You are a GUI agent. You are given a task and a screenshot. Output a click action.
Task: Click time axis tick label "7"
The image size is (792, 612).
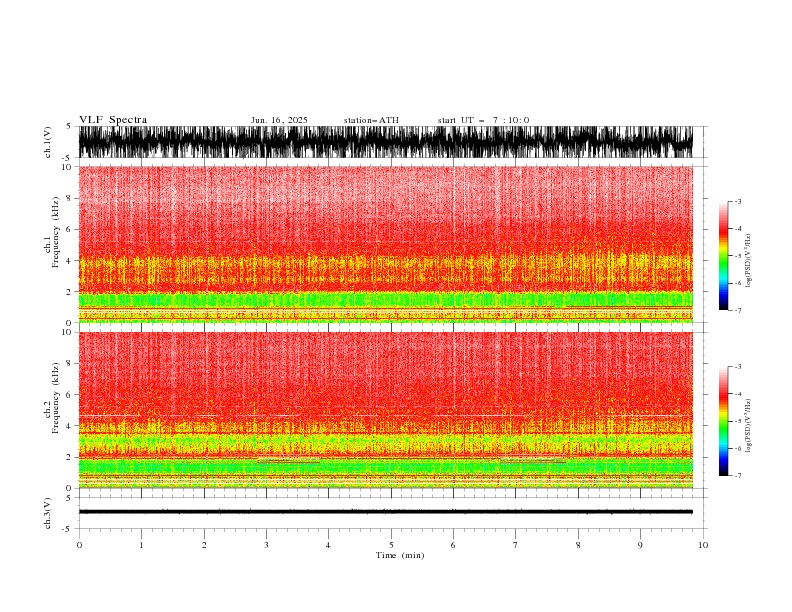[515, 545]
